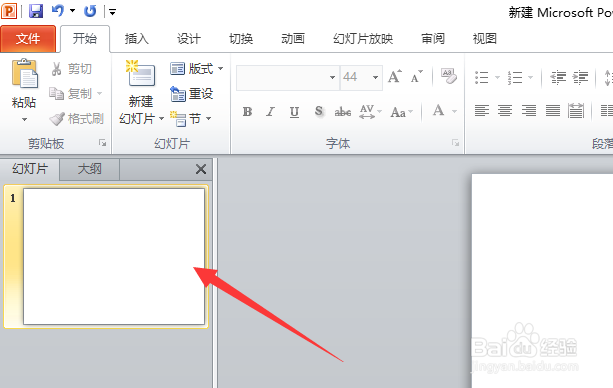Increase font size with large A icon
Image resolution: width=613 pixels, height=388 pixels.
[395, 77]
